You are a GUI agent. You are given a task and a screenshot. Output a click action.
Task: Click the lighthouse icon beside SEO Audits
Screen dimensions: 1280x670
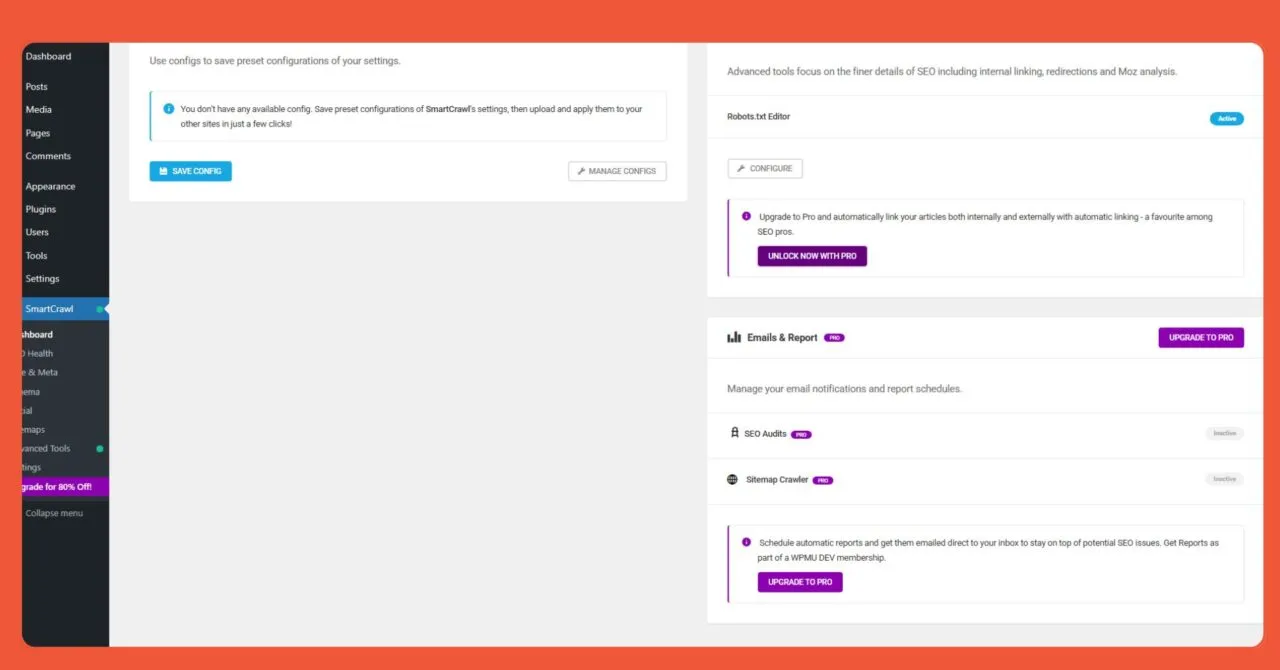pyautogui.click(x=733, y=433)
